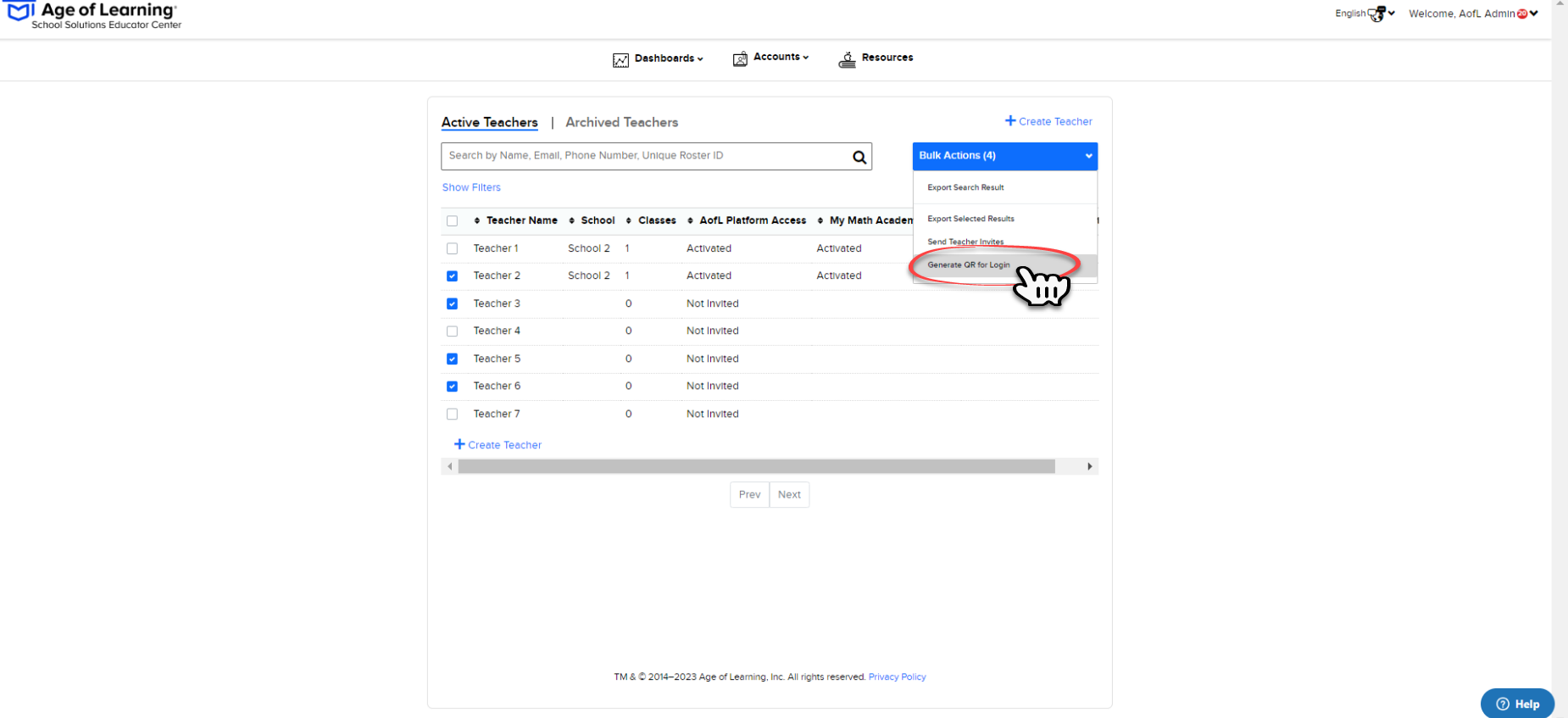This screenshot has height=718, width=1568.
Task: Click the Dashboards chart icon
Action: coord(620,59)
